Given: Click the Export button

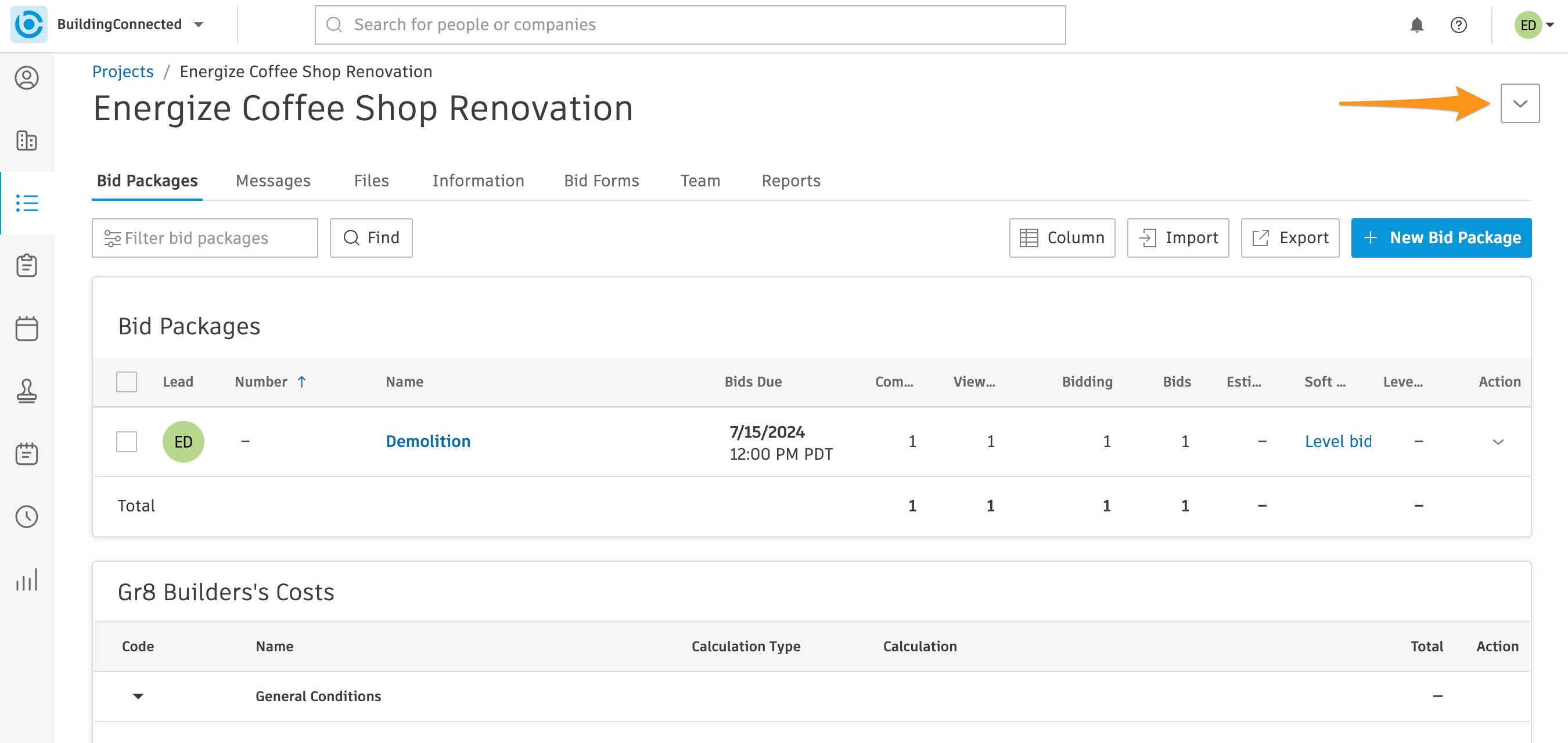Looking at the screenshot, I should [x=1290, y=238].
